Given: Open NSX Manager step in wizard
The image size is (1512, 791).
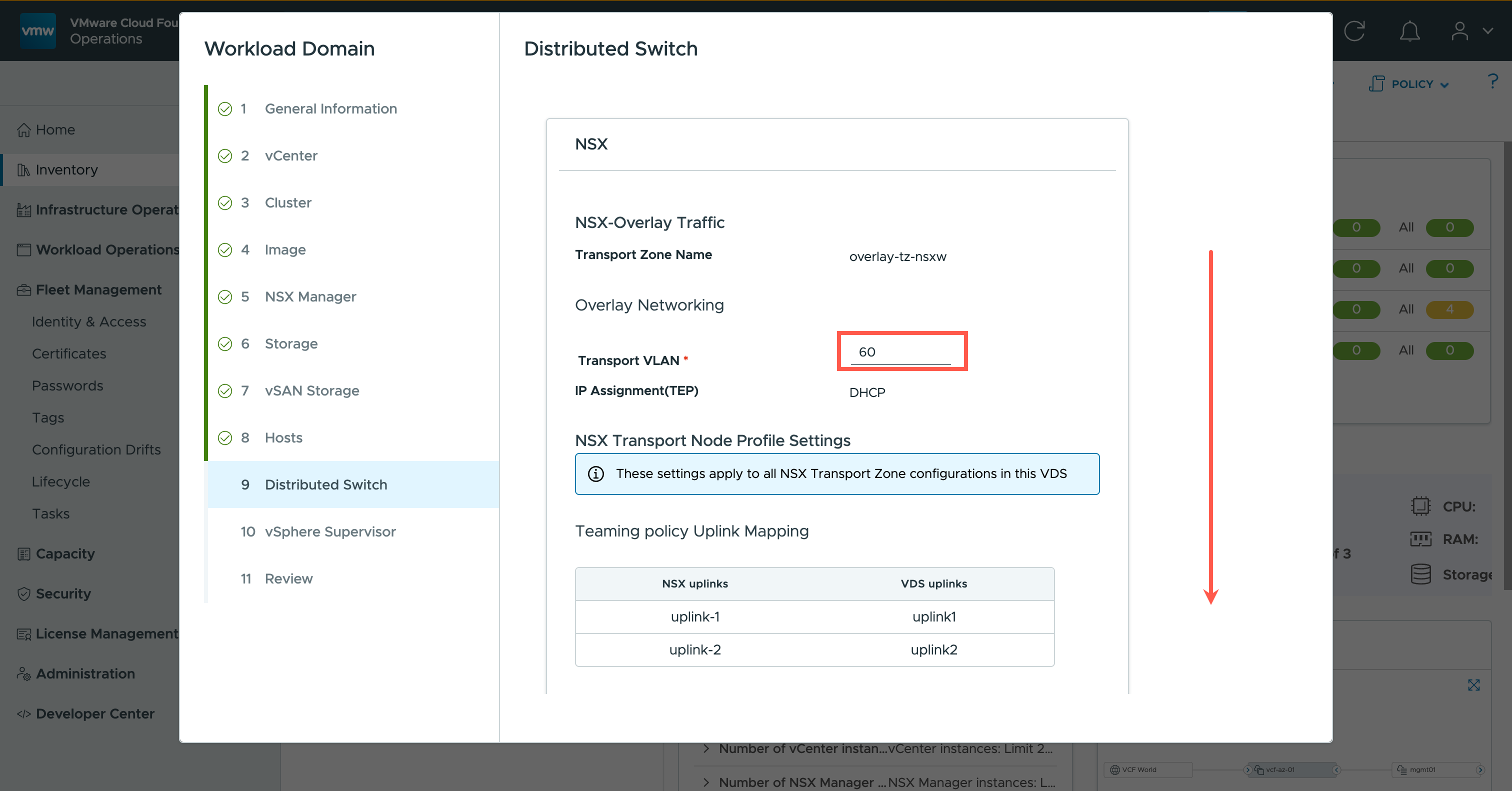Looking at the screenshot, I should (x=310, y=296).
